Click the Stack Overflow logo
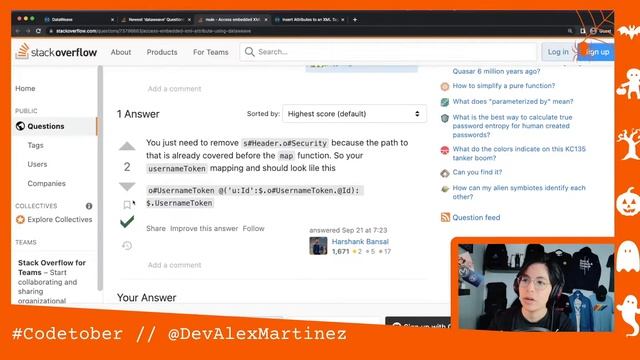 click(56, 52)
